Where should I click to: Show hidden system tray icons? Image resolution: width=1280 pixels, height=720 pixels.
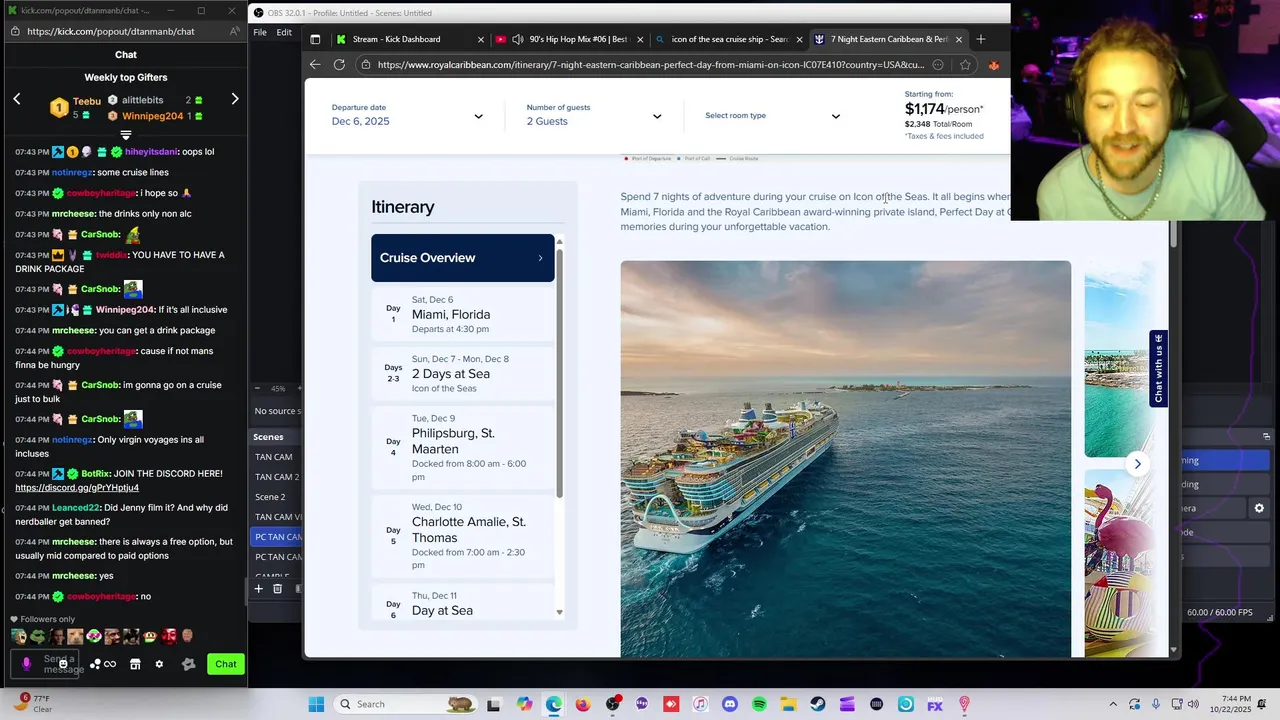(x=1113, y=704)
